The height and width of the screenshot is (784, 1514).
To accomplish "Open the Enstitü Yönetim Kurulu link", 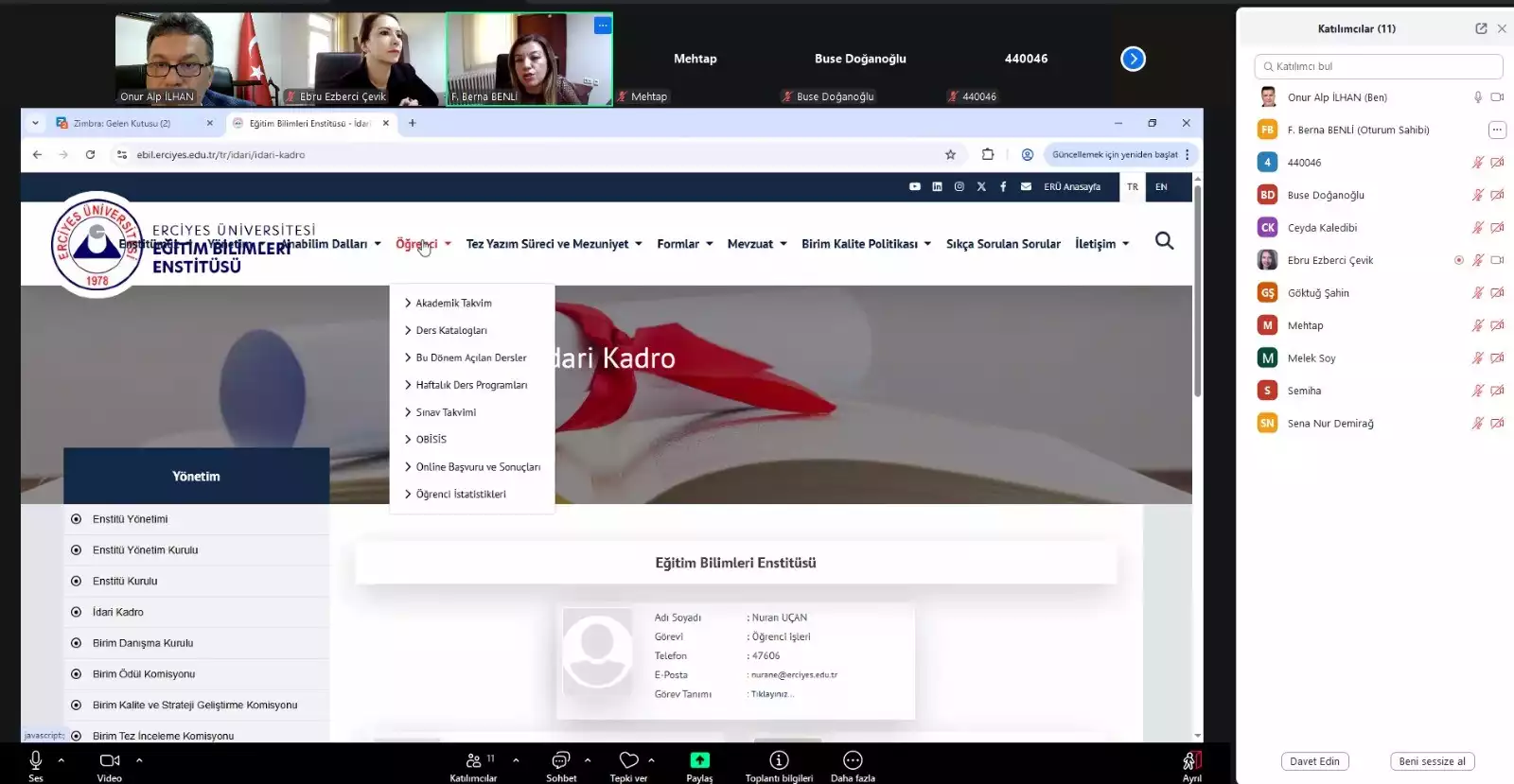I will click(x=145, y=549).
